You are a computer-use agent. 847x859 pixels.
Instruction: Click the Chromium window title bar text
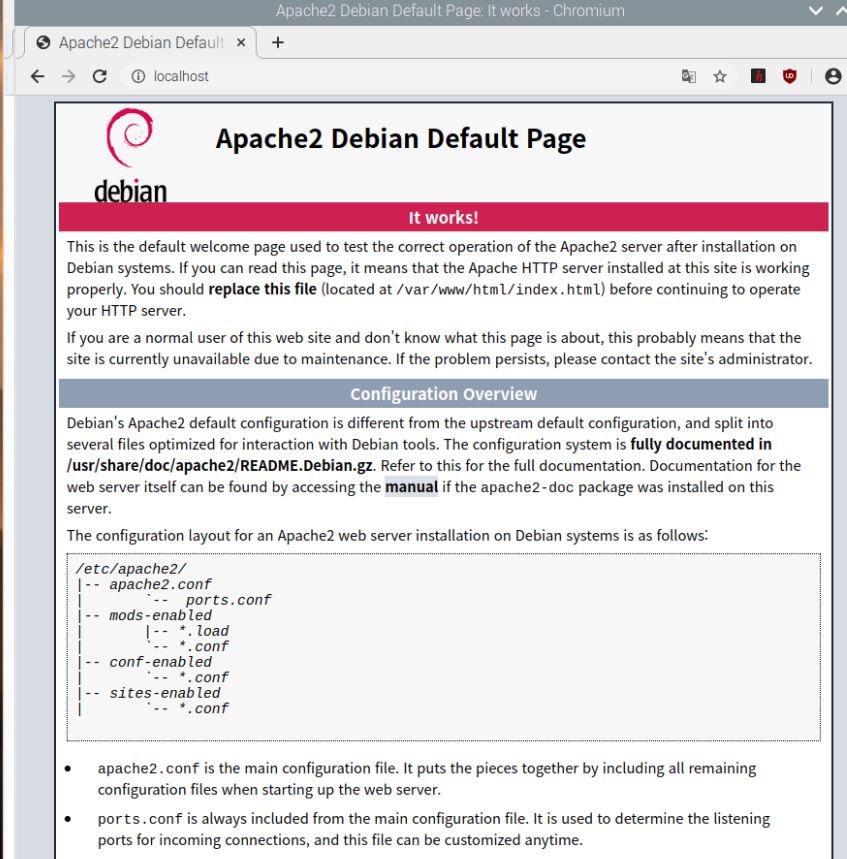pos(450,11)
